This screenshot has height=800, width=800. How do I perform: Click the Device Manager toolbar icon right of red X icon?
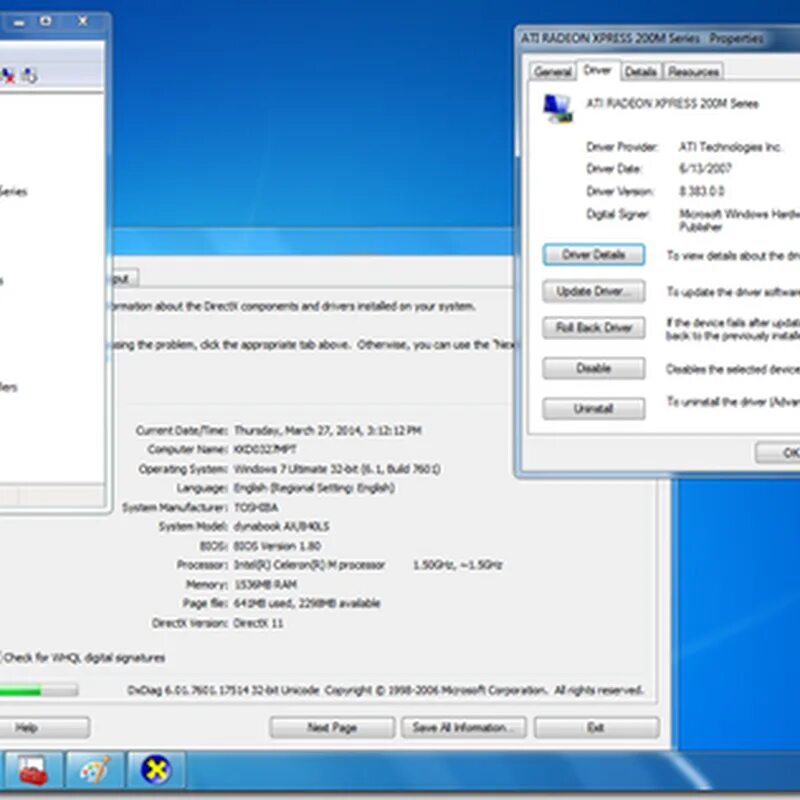29,76
